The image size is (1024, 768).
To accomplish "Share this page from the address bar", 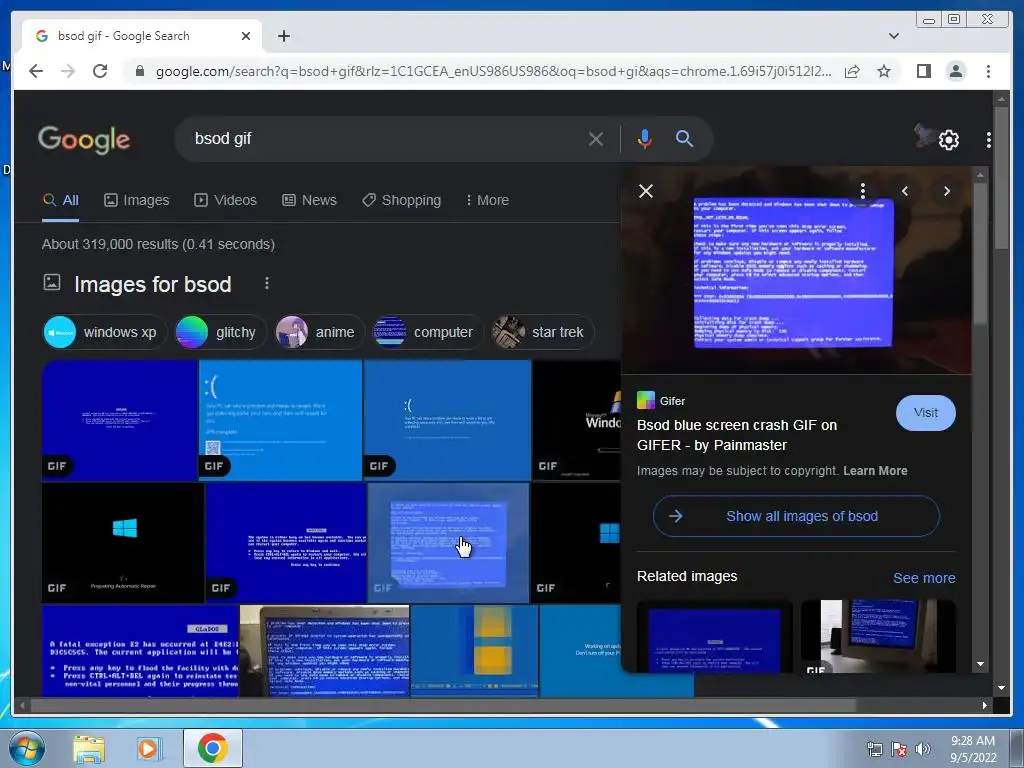I will (852, 71).
